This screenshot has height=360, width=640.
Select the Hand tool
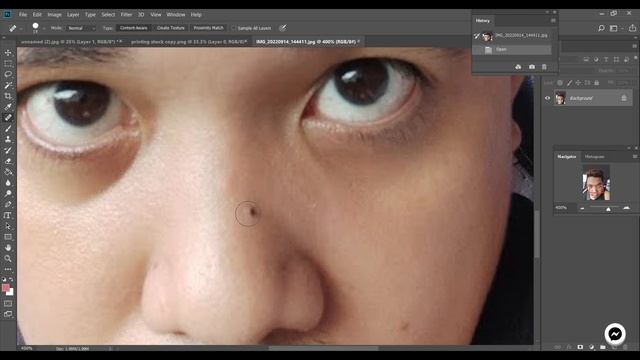pyautogui.click(x=8, y=248)
